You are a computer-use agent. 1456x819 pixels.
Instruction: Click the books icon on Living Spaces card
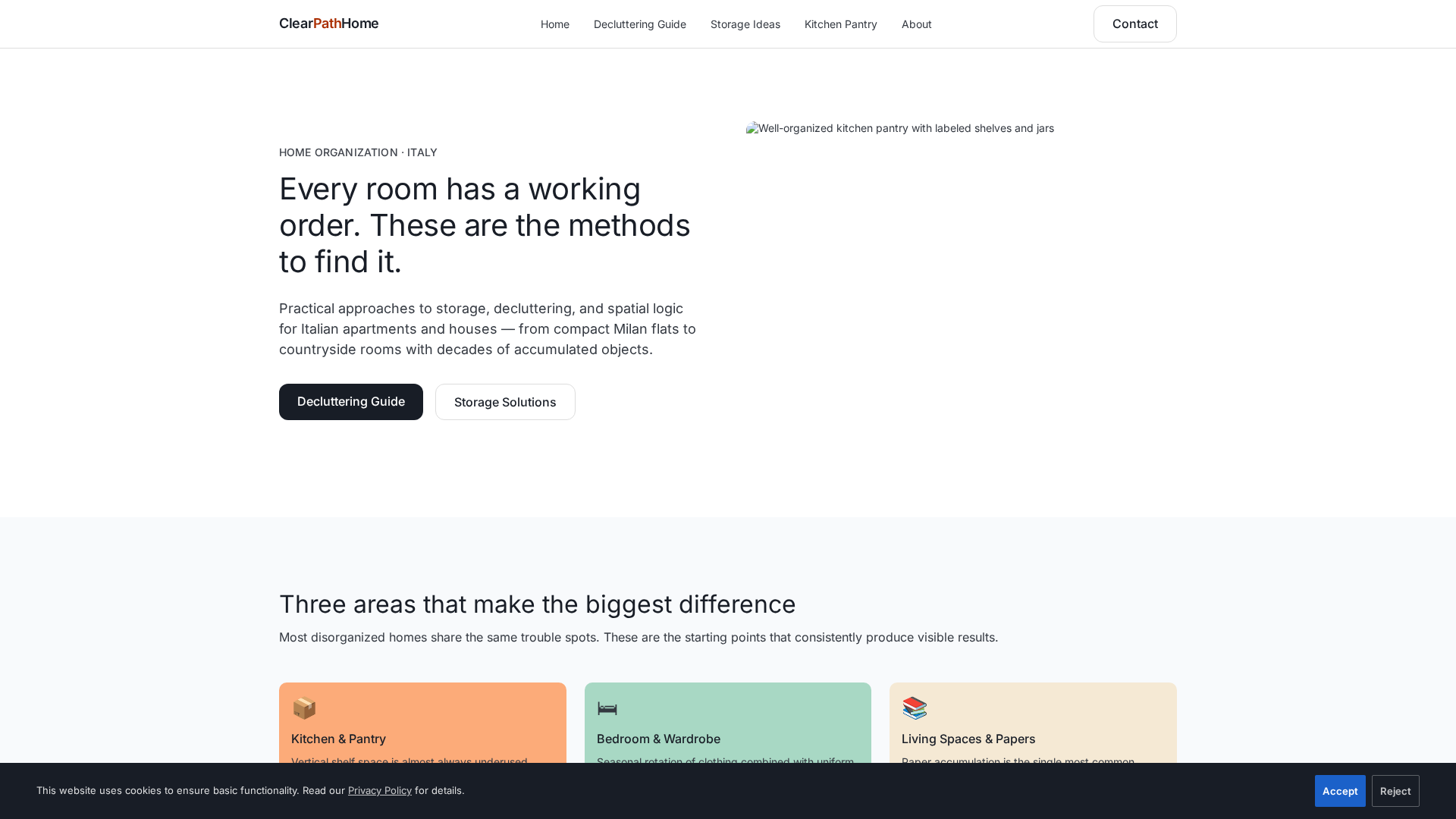click(x=915, y=708)
